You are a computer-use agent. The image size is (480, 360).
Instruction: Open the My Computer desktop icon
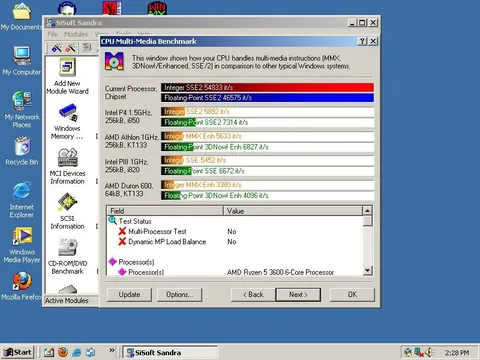click(22, 56)
